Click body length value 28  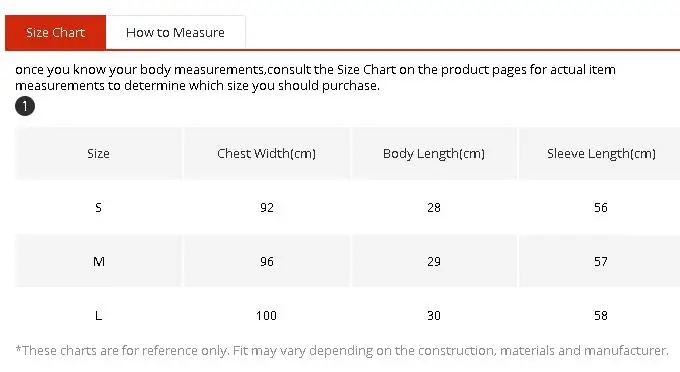434,208
